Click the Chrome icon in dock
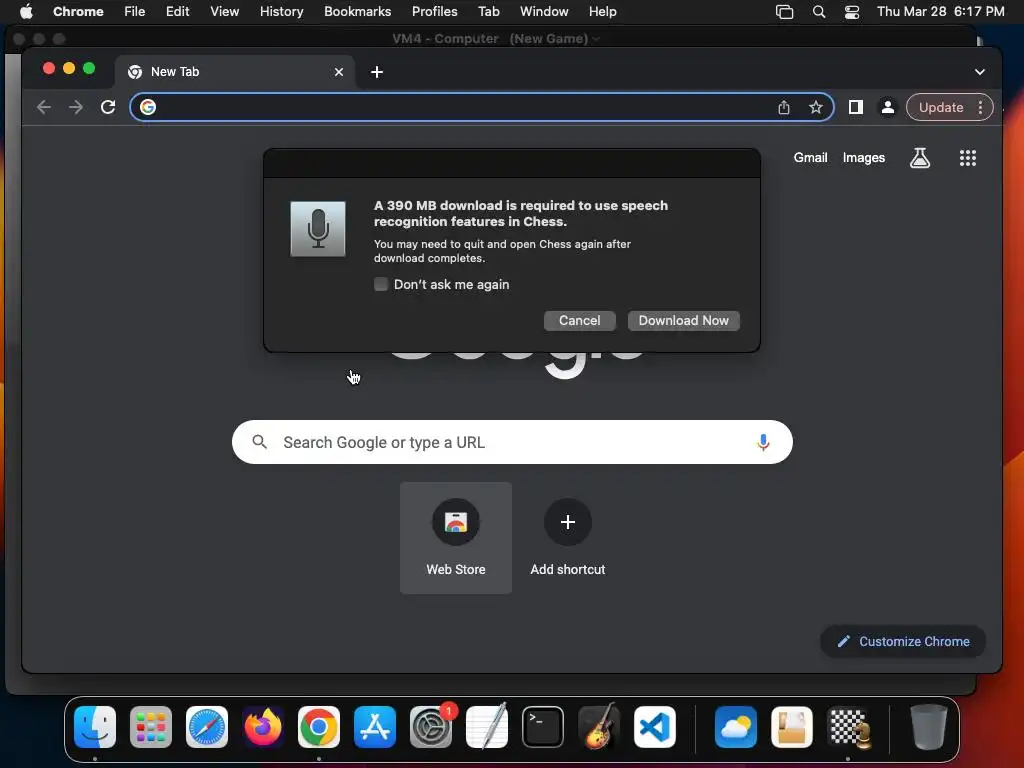 tap(319, 727)
